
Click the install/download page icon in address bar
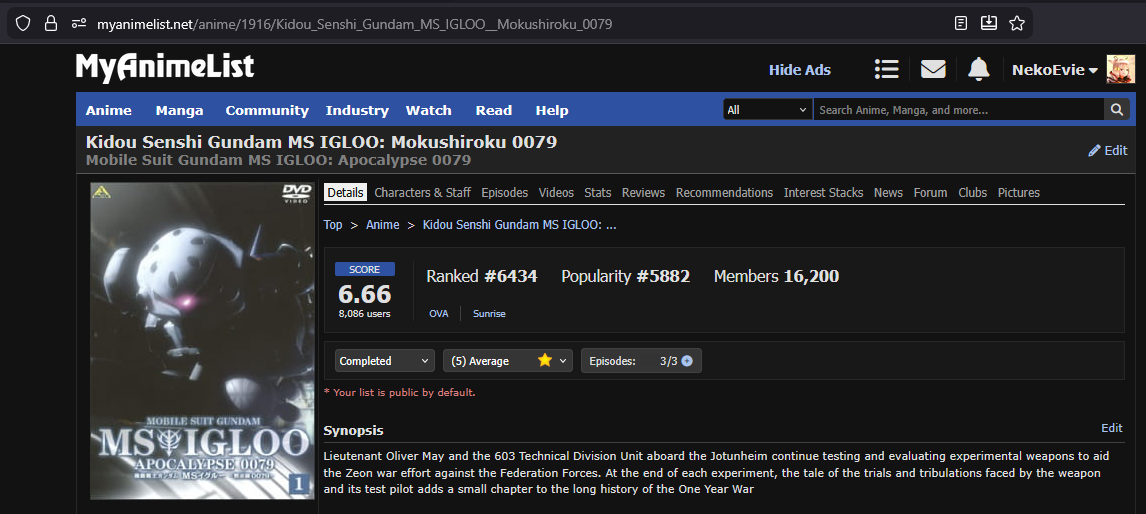tap(989, 23)
